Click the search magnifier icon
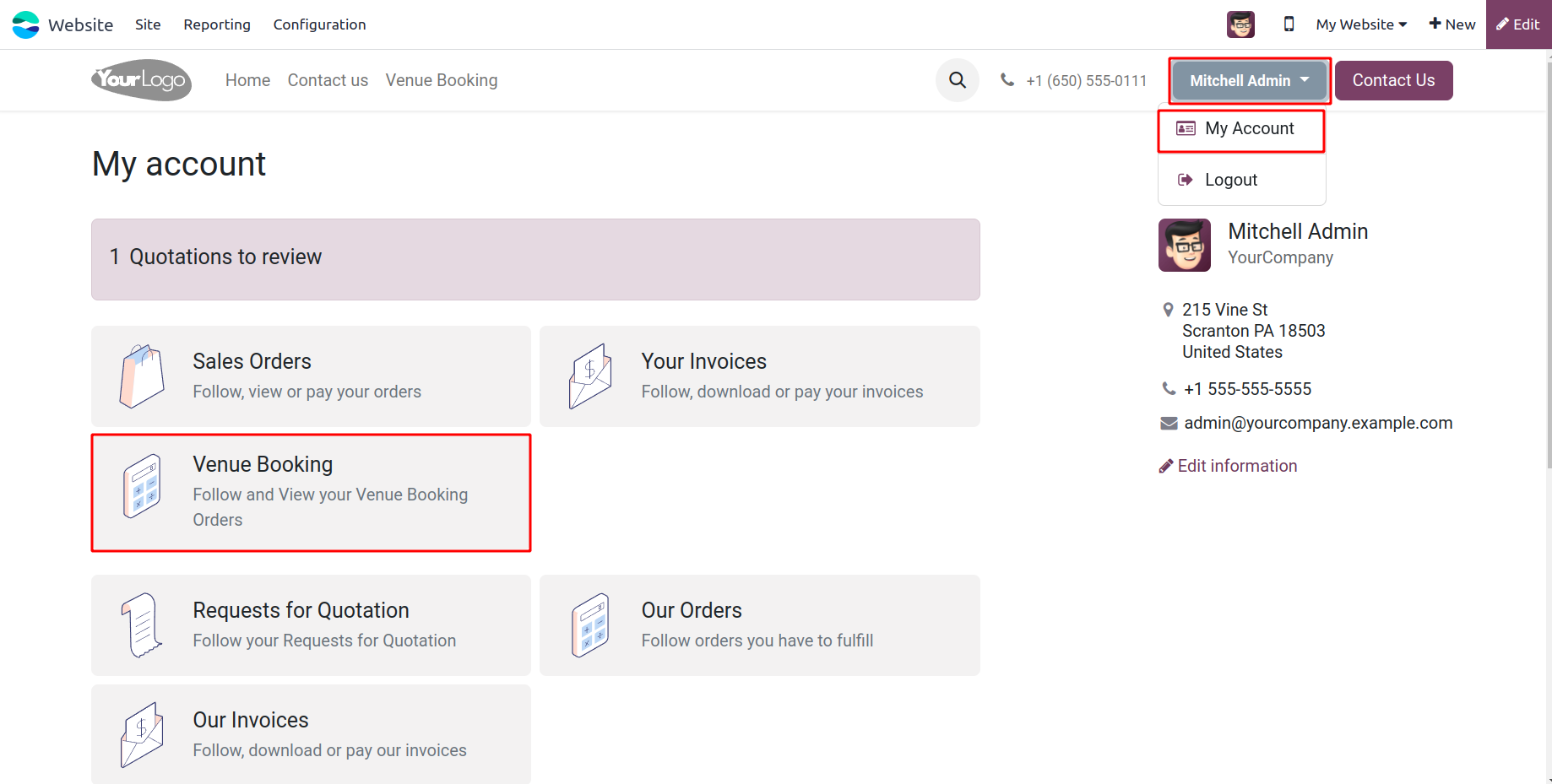Screen dimensions: 1552x784 pyautogui.click(x=957, y=80)
